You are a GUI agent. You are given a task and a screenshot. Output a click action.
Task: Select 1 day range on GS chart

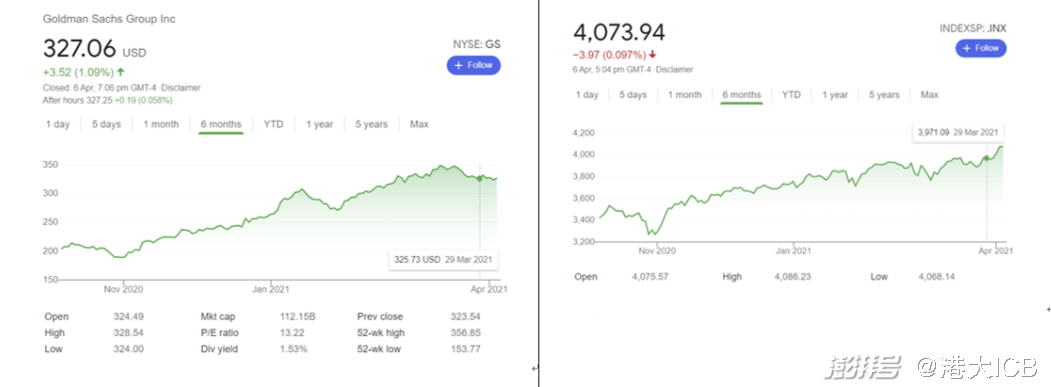tap(58, 124)
